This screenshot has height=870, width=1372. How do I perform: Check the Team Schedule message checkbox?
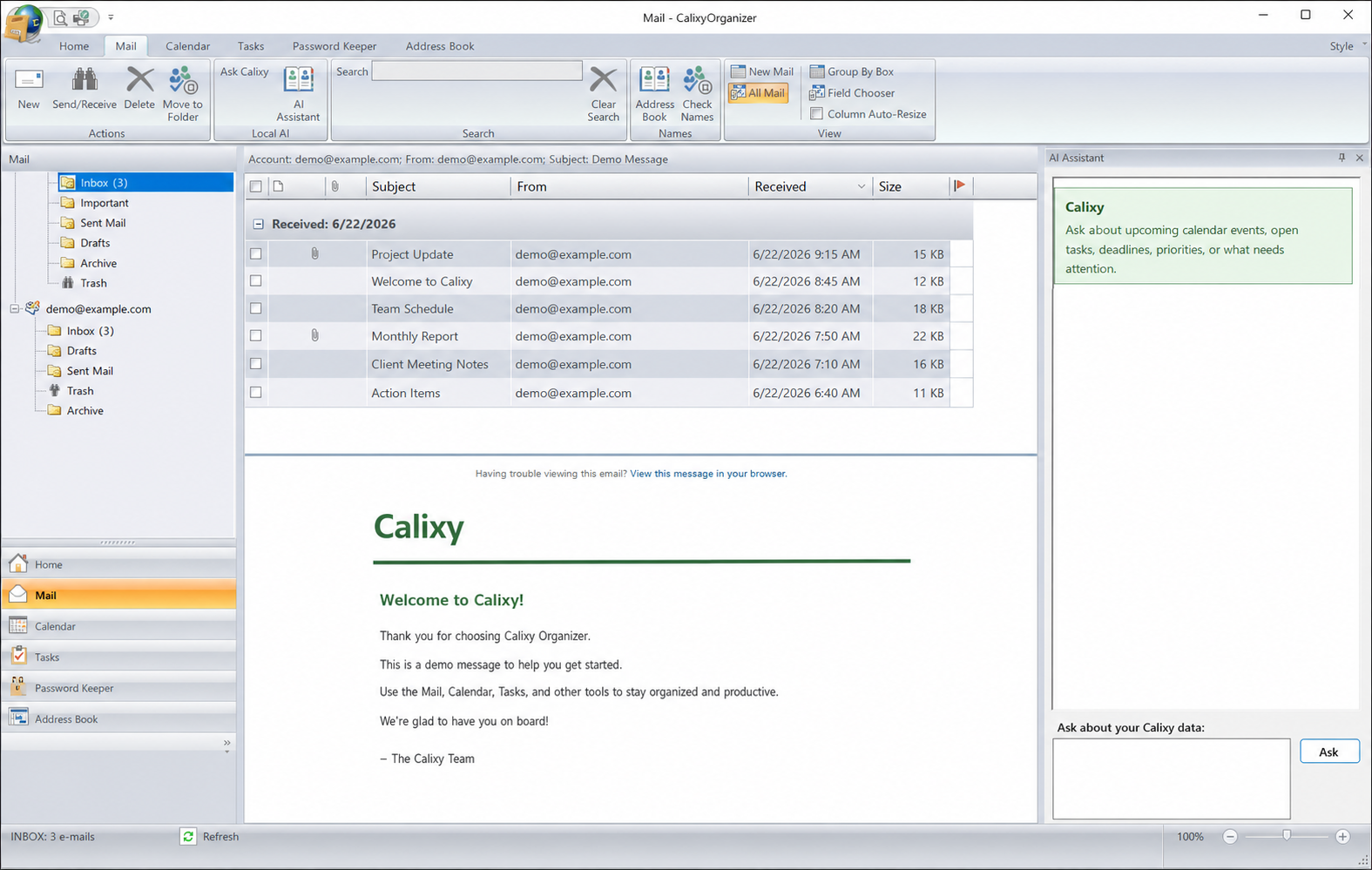pos(255,308)
